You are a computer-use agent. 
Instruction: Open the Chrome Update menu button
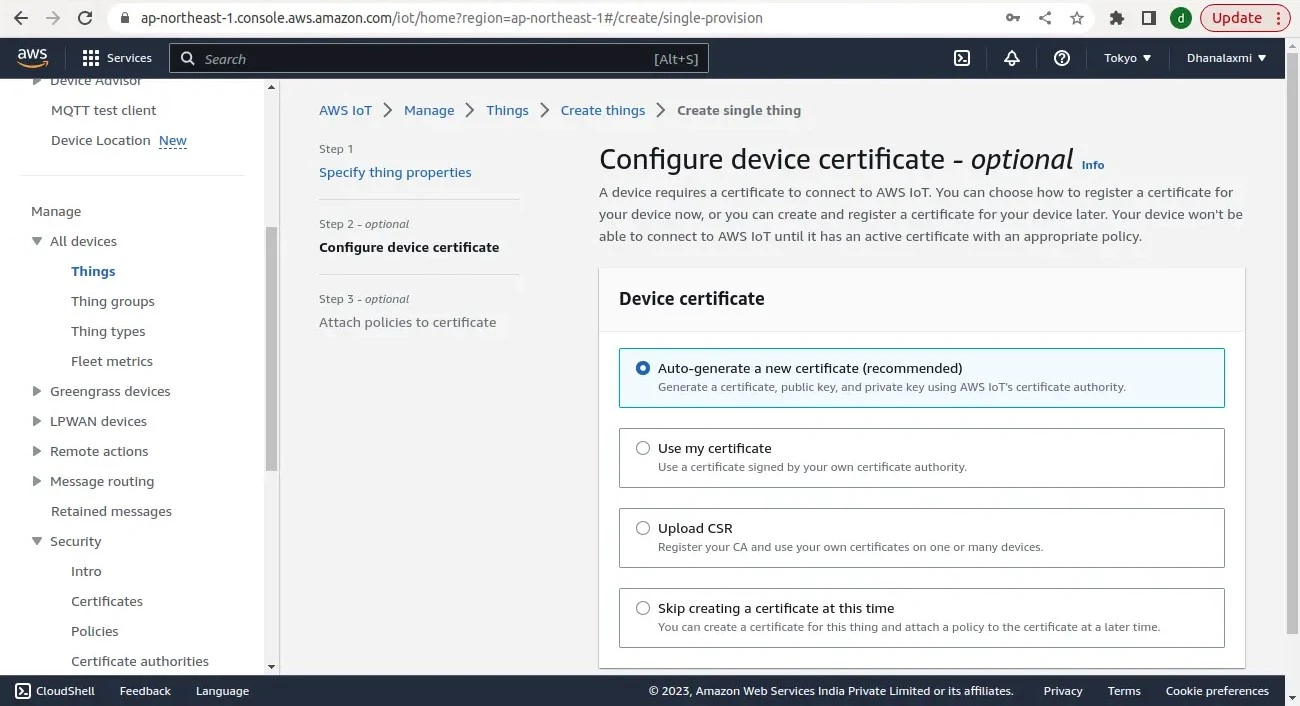coord(1246,18)
